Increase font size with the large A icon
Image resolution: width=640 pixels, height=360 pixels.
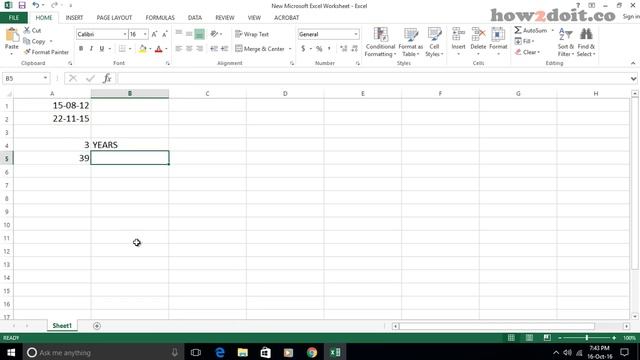(154, 34)
